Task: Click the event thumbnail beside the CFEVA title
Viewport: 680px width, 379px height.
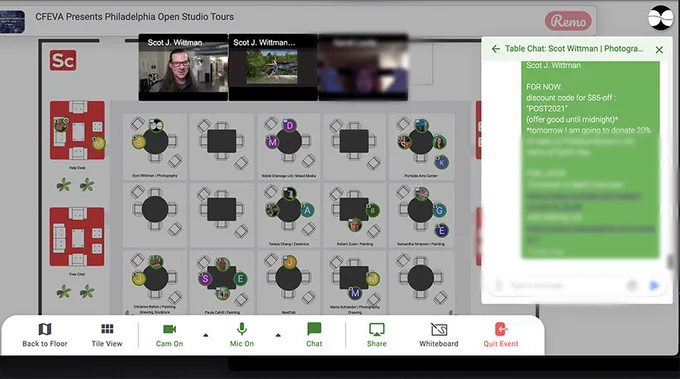Action: (12, 22)
